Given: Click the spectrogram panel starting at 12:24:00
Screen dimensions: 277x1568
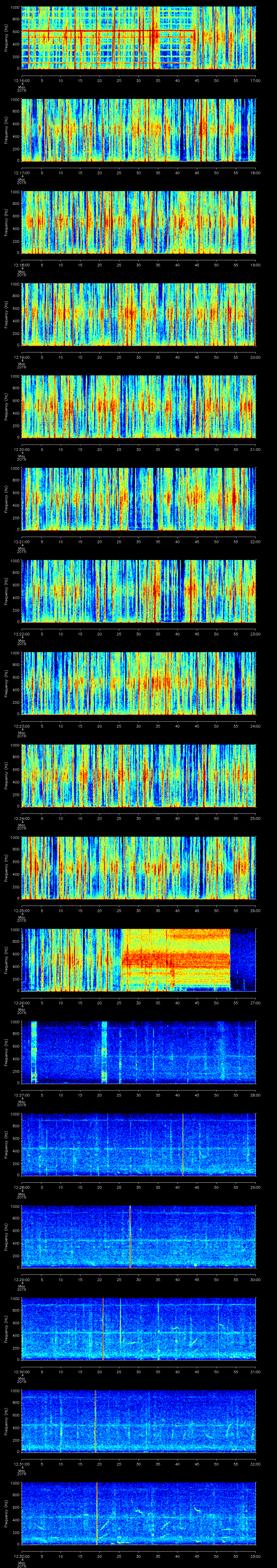Looking at the screenshot, I should point(138,775).
